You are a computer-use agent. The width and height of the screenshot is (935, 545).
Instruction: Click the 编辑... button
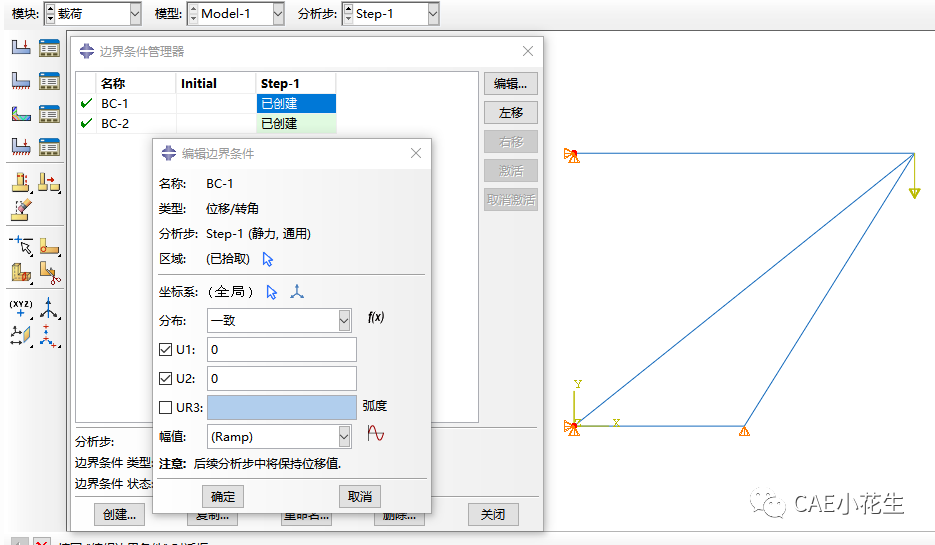(x=511, y=84)
